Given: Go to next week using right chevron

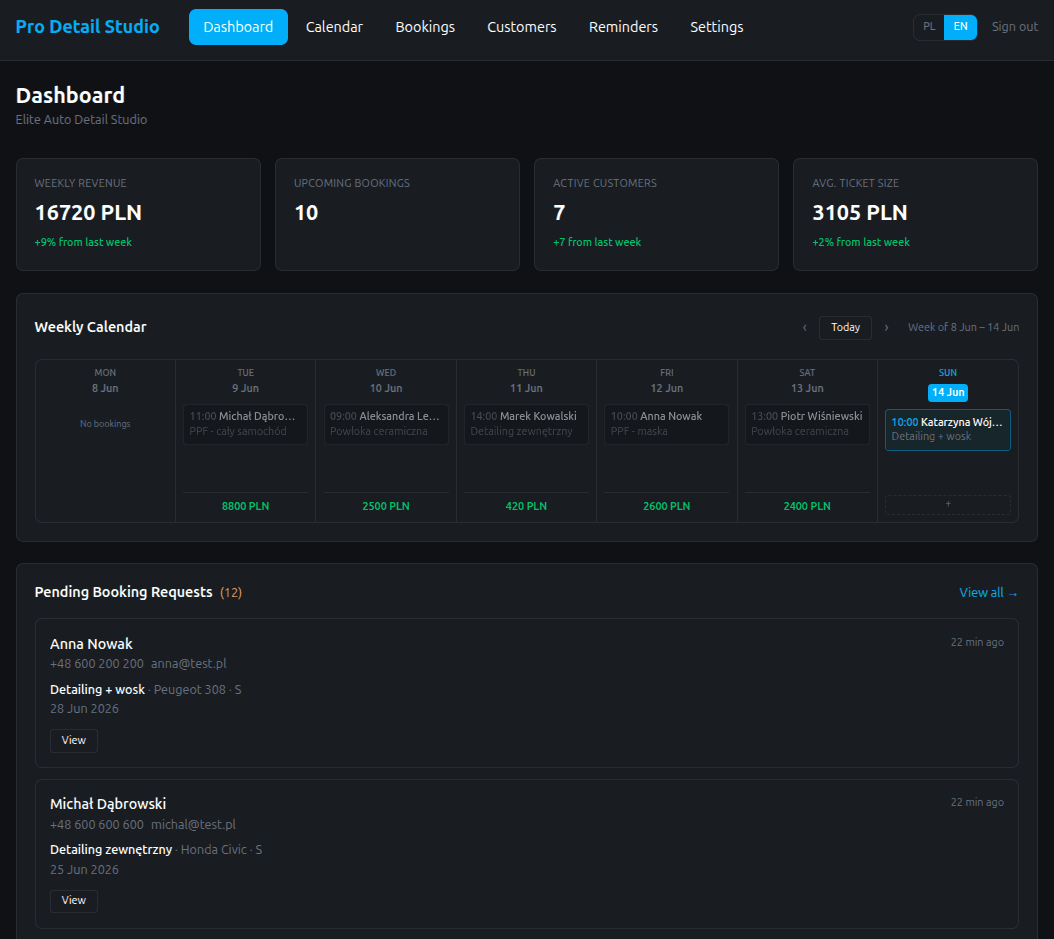Looking at the screenshot, I should point(886,327).
